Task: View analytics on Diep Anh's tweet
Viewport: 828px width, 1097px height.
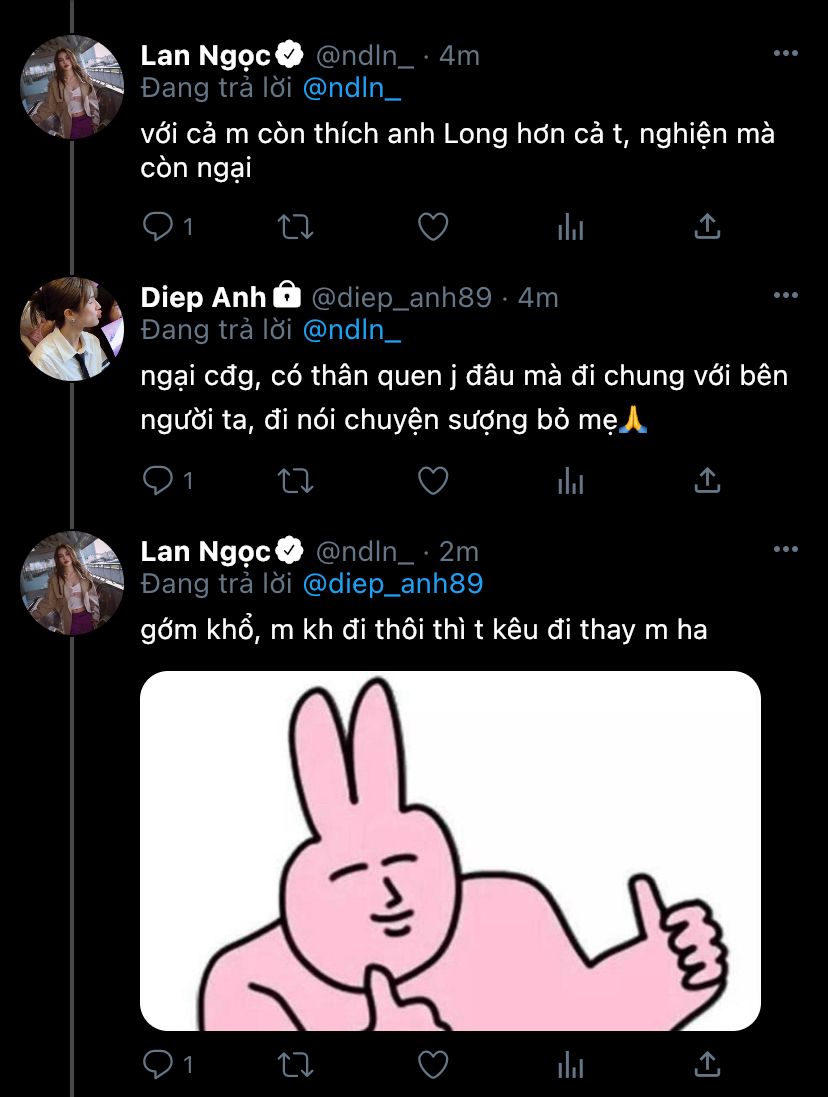Action: [570, 481]
